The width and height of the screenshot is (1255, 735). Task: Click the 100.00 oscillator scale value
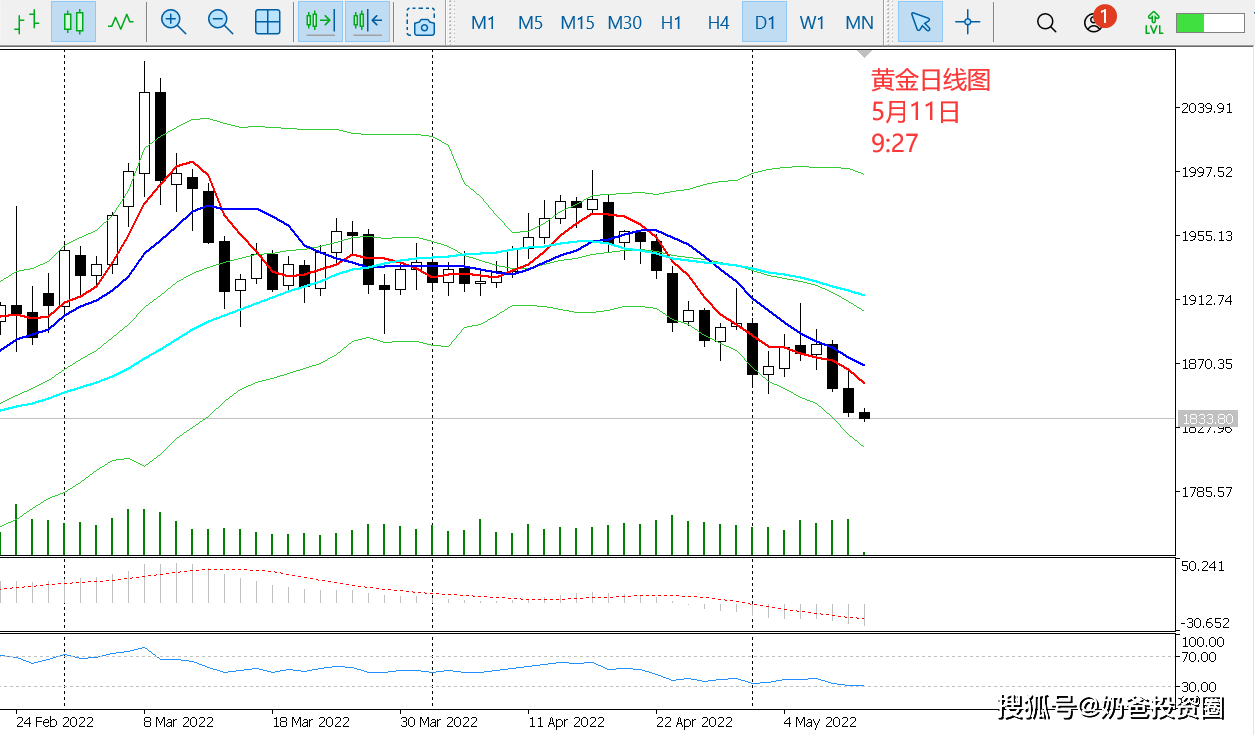[1203, 642]
